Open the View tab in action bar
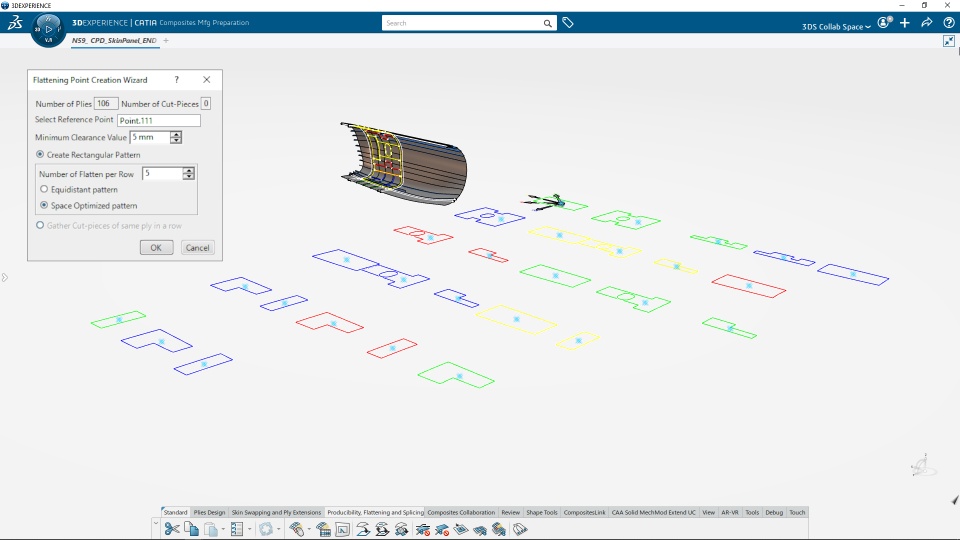The image size is (960, 540). [708, 512]
